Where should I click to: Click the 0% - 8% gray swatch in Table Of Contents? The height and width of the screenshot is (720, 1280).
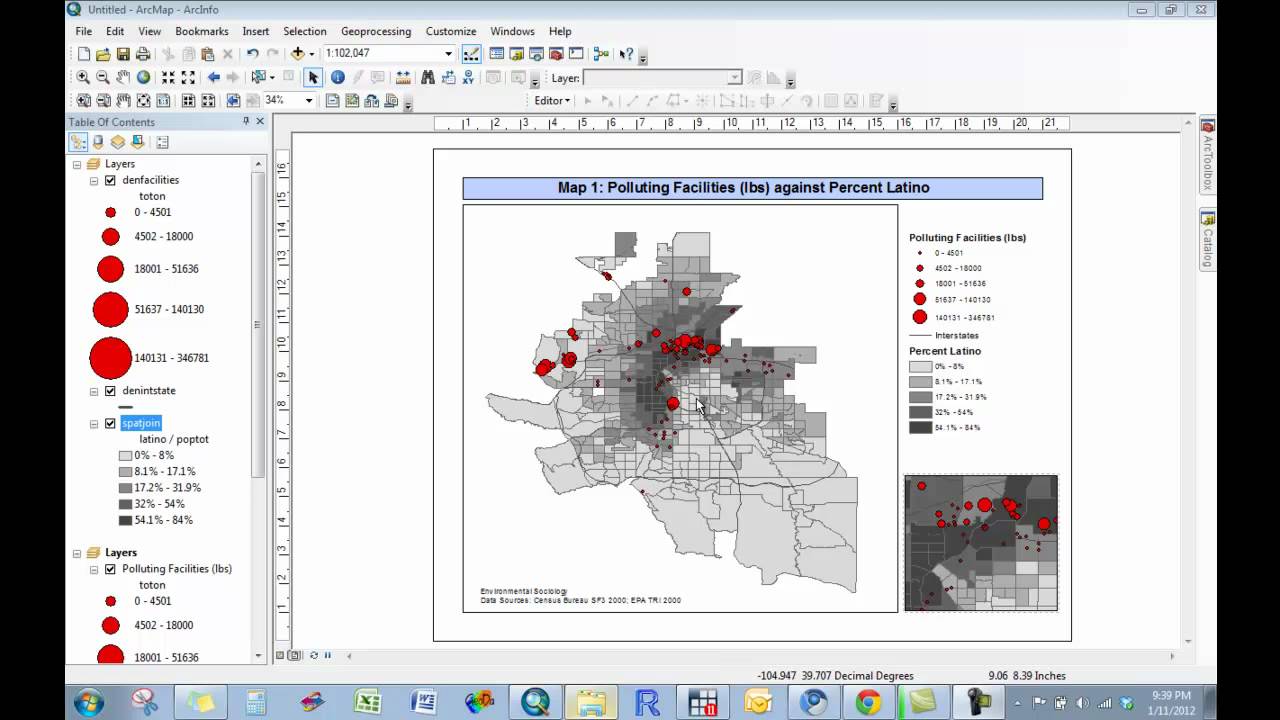click(125, 455)
